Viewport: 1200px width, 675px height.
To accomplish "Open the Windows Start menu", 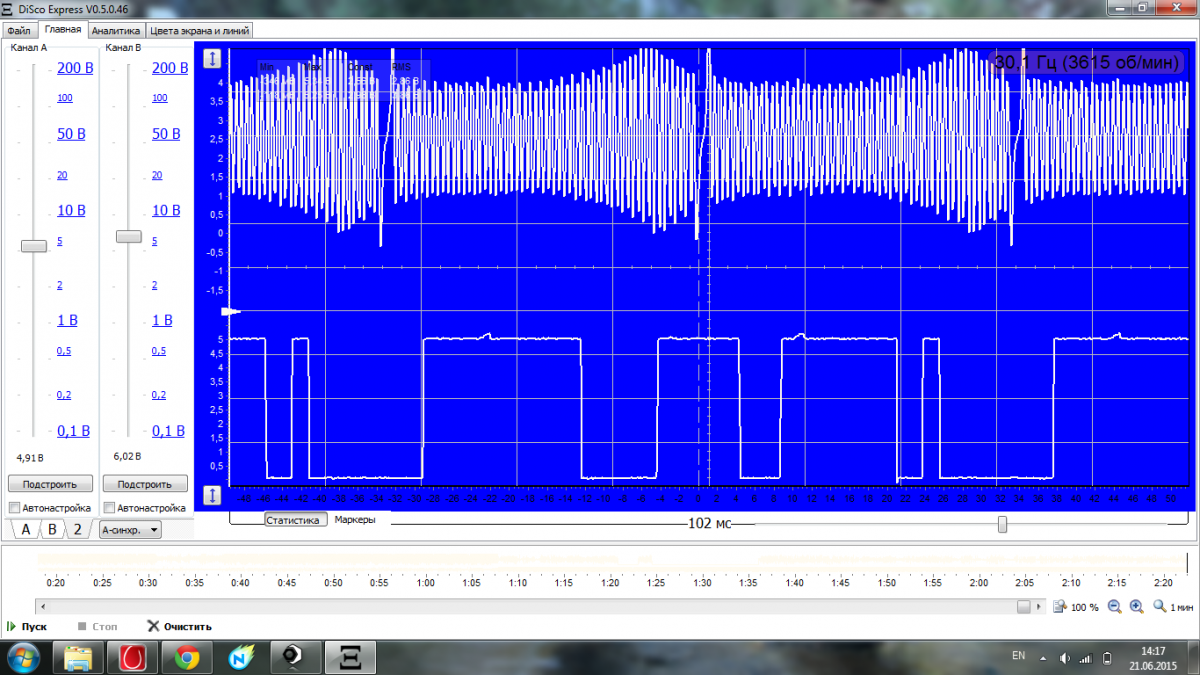I will [22, 658].
